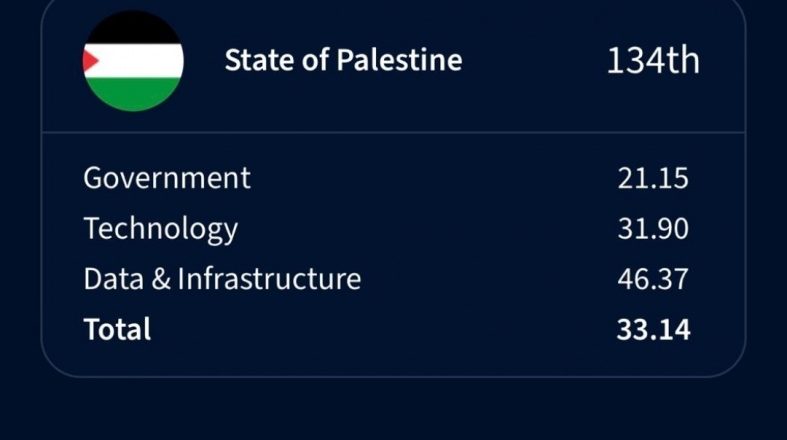This screenshot has width=787, height=440.
Task: Select the Technology category label
Action: point(160,228)
